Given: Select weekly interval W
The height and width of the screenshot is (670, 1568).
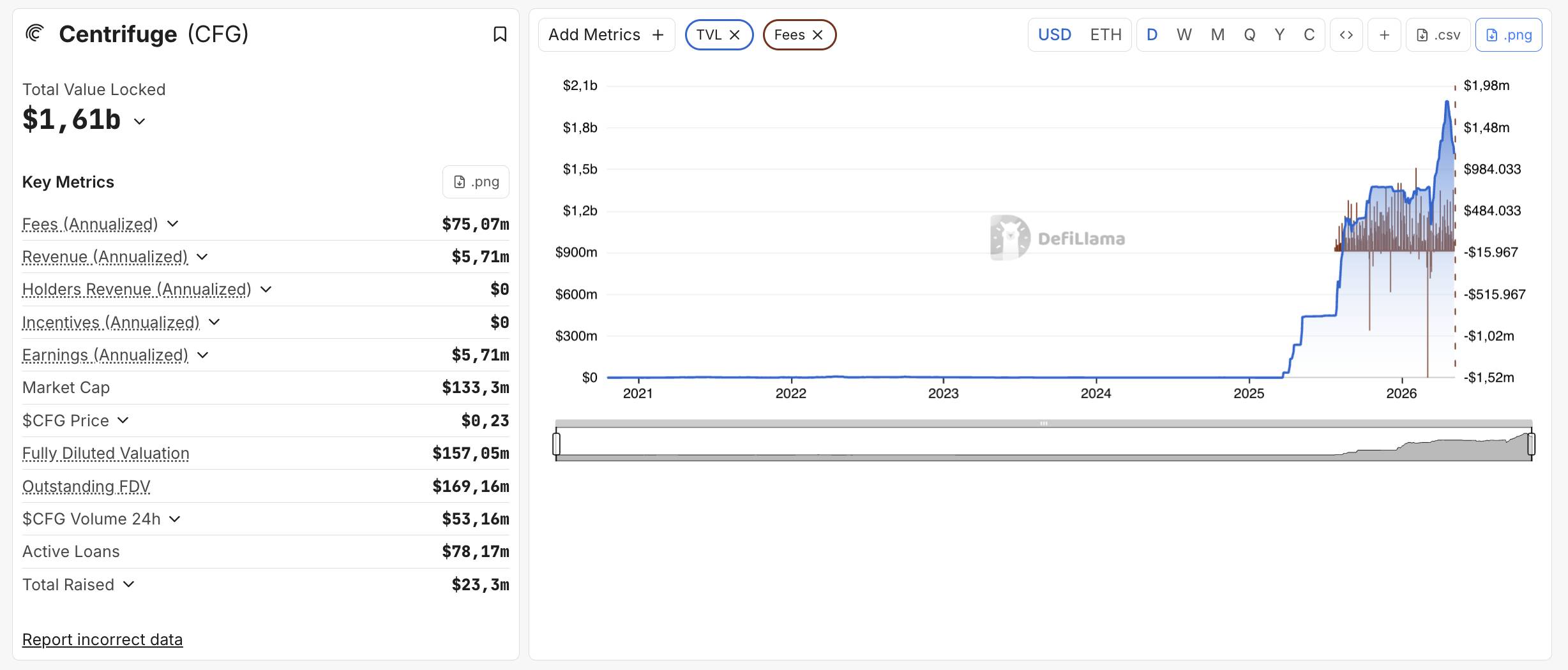Looking at the screenshot, I should tap(1184, 34).
